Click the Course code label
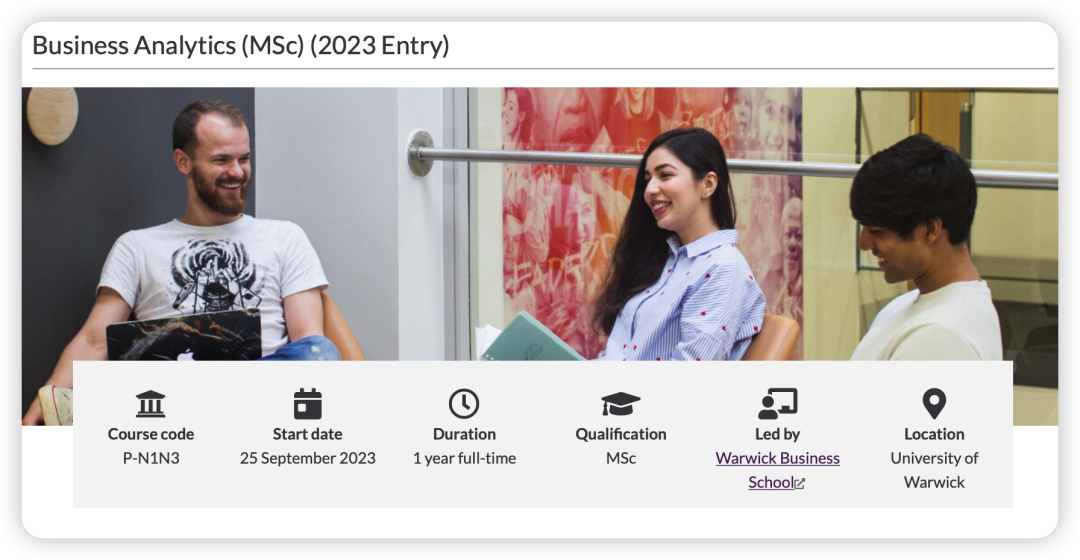The image size is (1080, 560). click(x=151, y=434)
